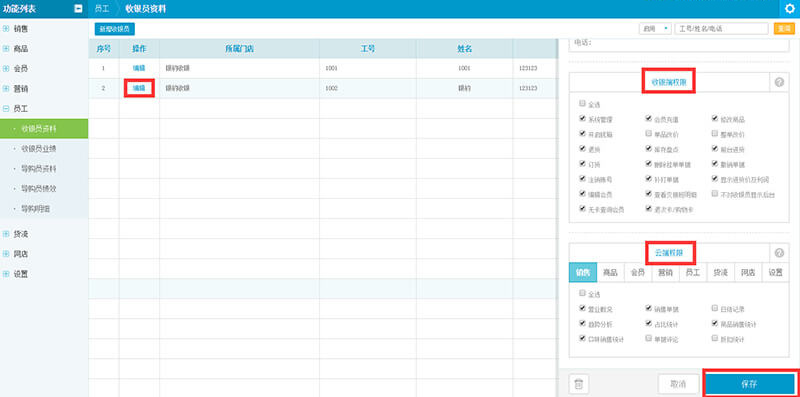Viewport: 800px width, 397px height.
Task: Expand the 货流 group in the sidebar
Action: click(6, 234)
